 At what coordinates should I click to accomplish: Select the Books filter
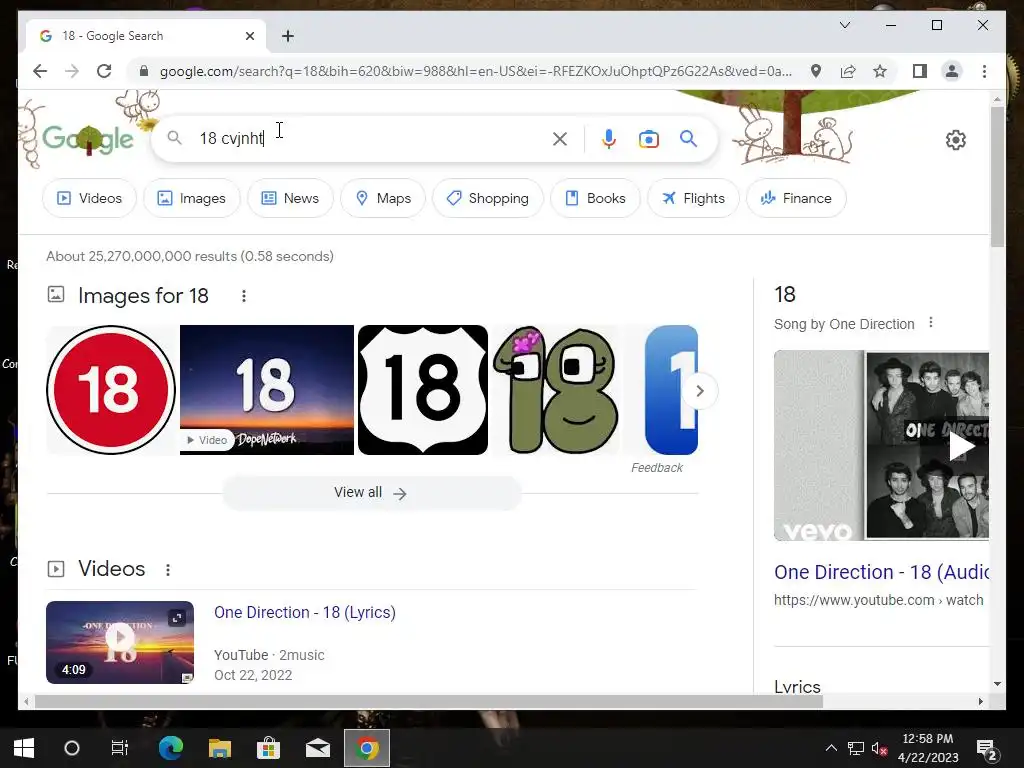(595, 198)
